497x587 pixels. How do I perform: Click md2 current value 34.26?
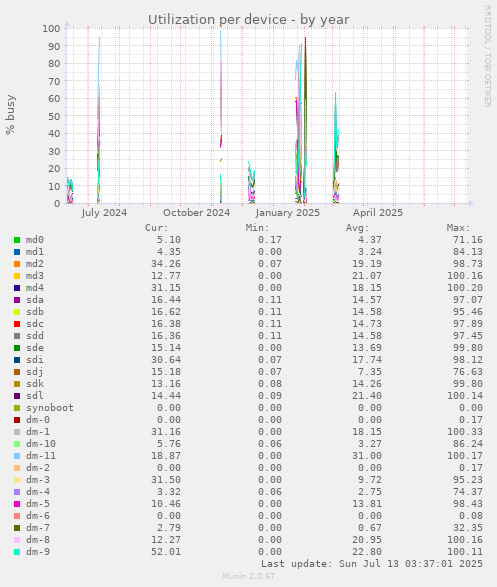[x=166, y=264]
